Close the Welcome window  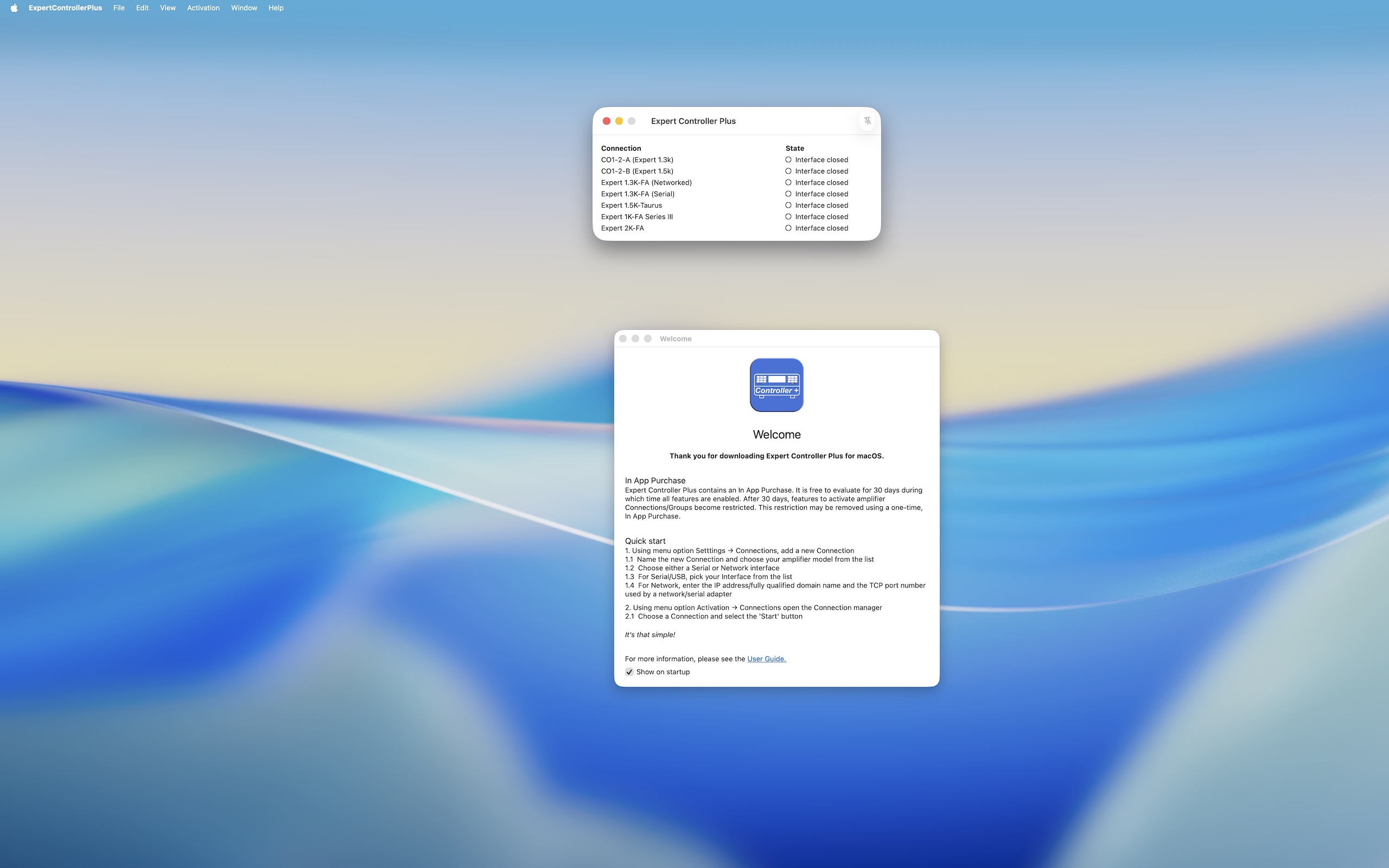pos(623,339)
